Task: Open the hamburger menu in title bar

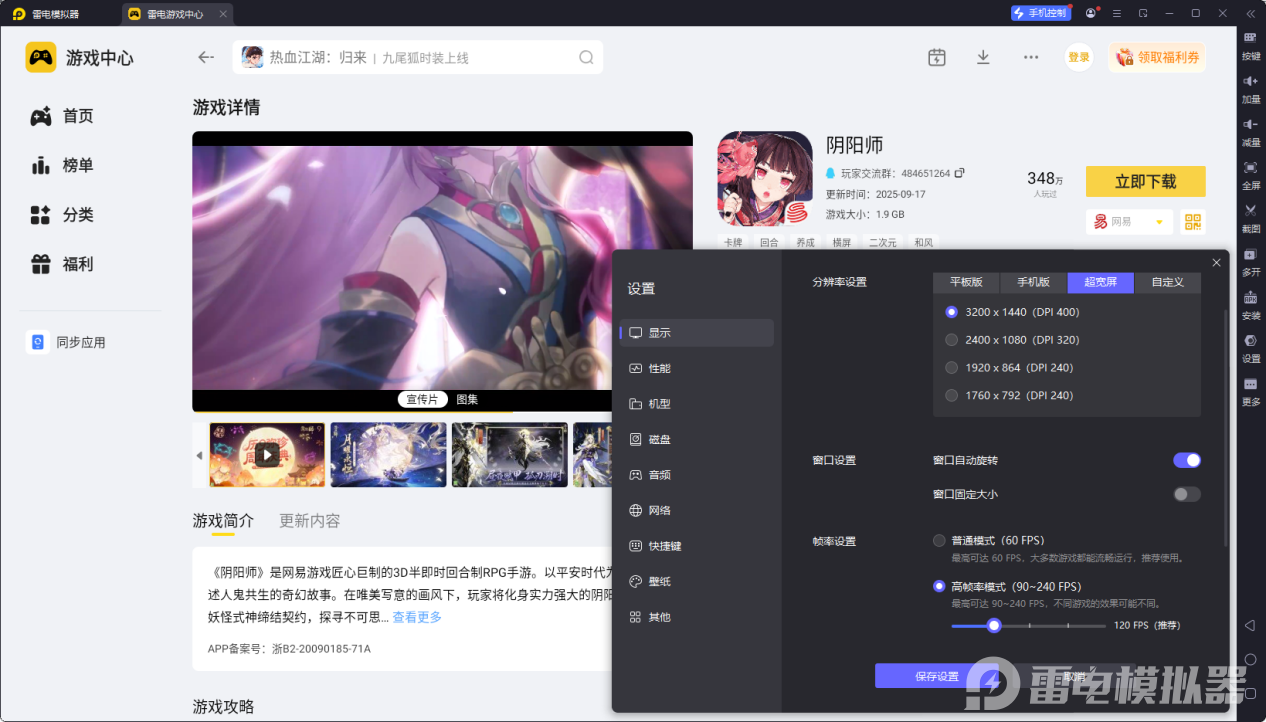Action: click(x=1116, y=13)
